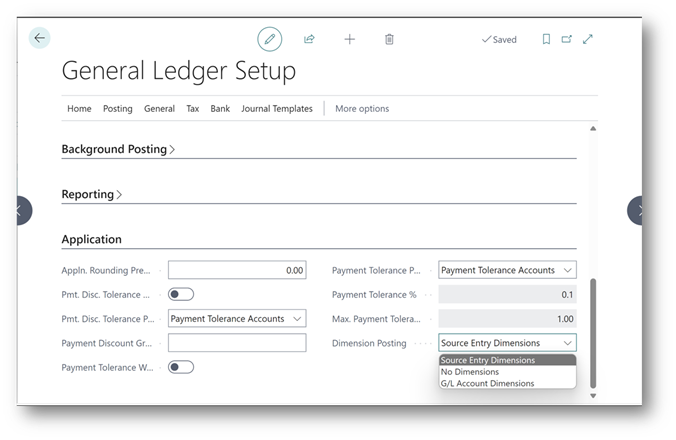Click the Max. Payment Tolerance field
Screen dimensions: 676x440
(507, 319)
